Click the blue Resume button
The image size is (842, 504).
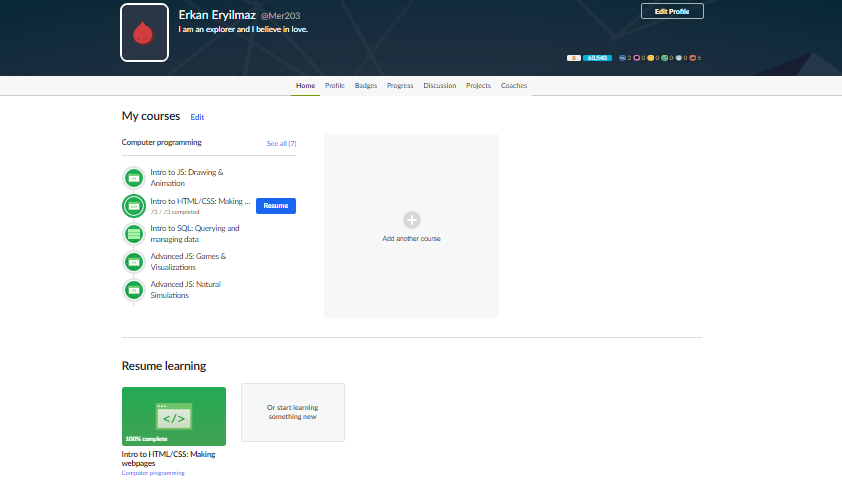[x=276, y=206]
